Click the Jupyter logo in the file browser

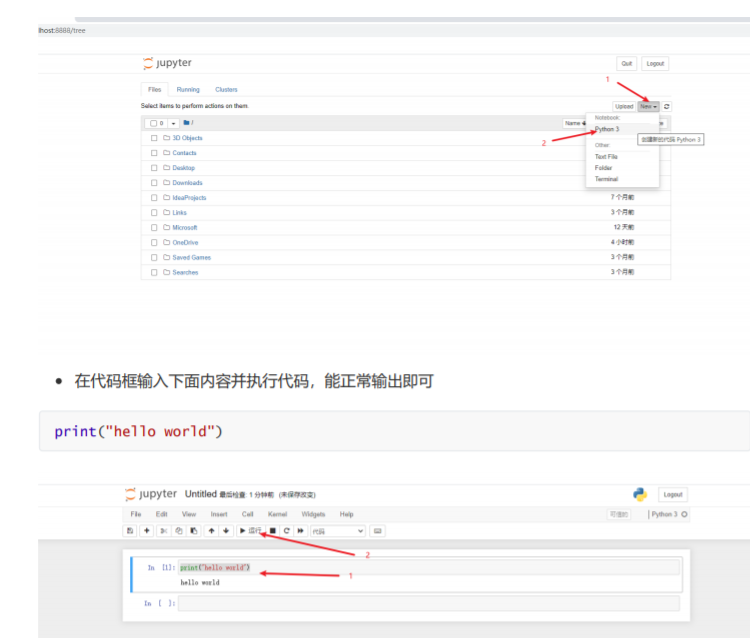click(167, 63)
